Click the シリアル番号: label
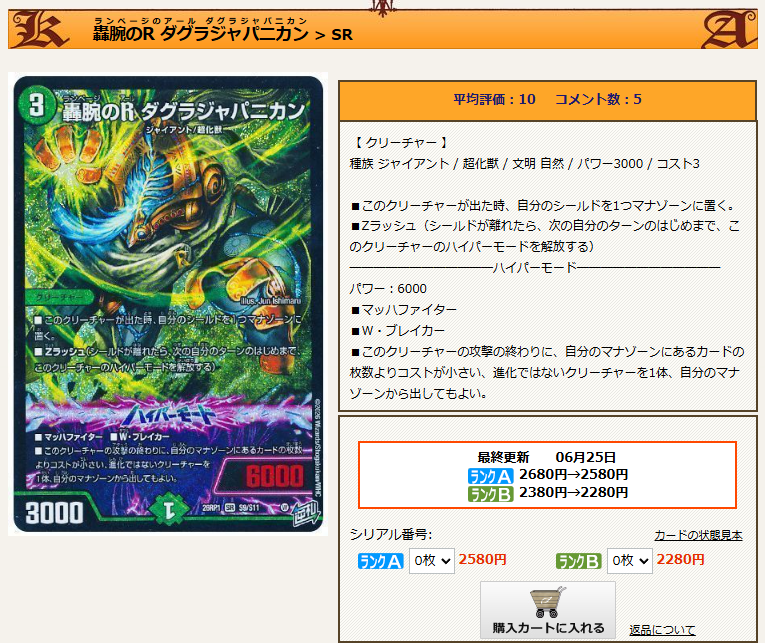The width and height of the screenshot is (765, 643). pyautogui.click(x=391, y=535)
